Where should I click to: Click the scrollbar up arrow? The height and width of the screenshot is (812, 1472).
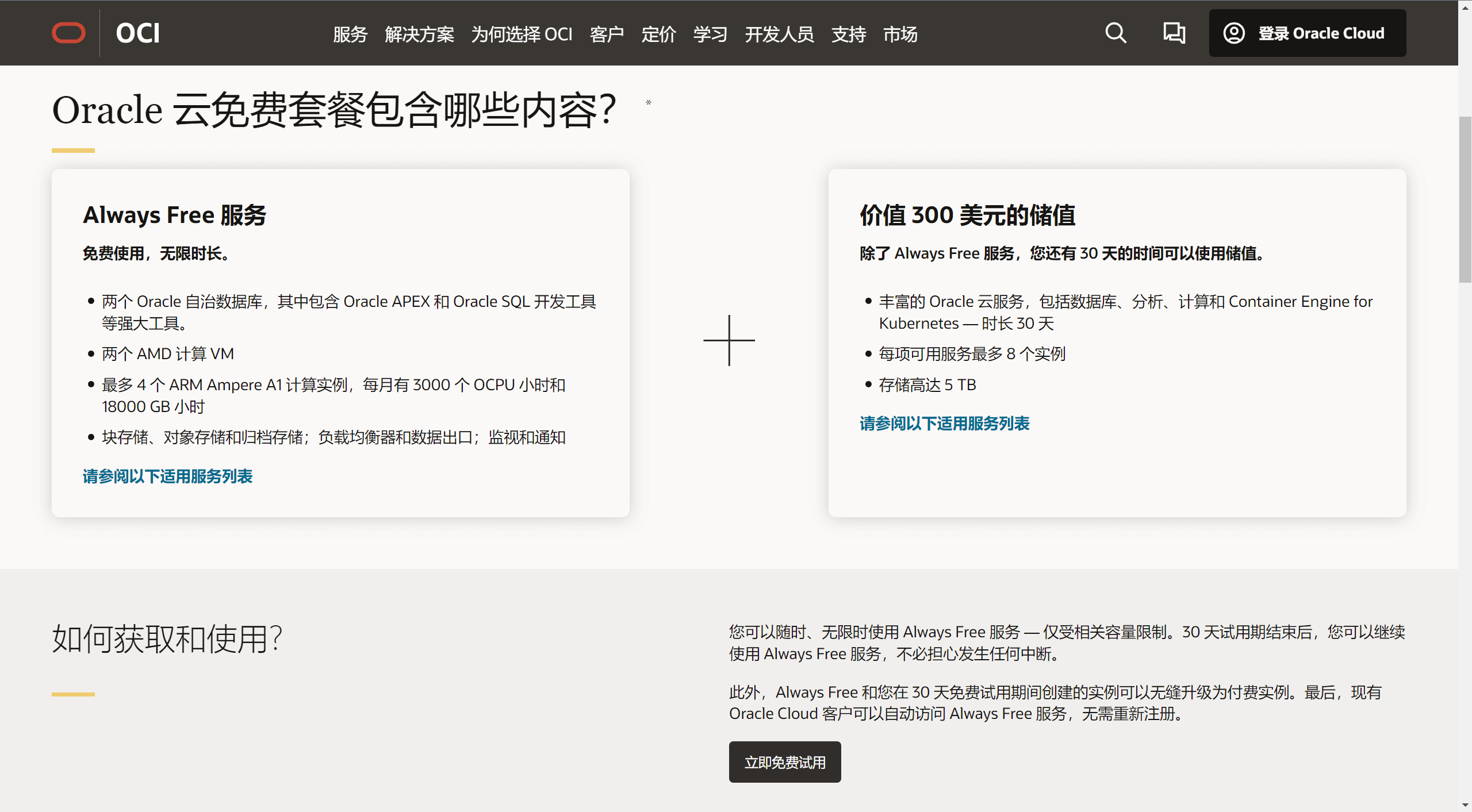tap(1465, 7)
